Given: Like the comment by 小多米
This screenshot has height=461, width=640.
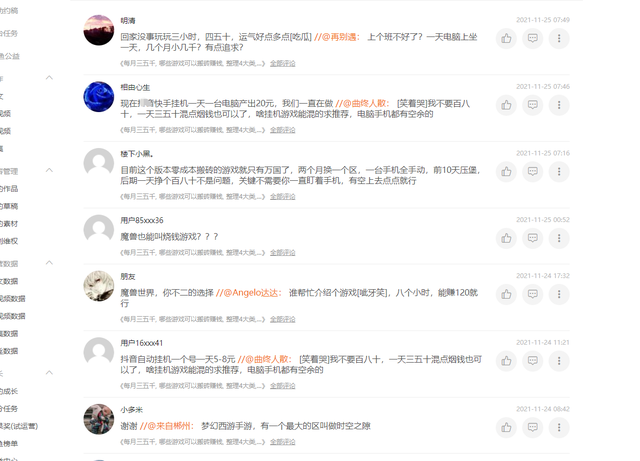Looking at the screenshot, I should click(x=506, y=428).
